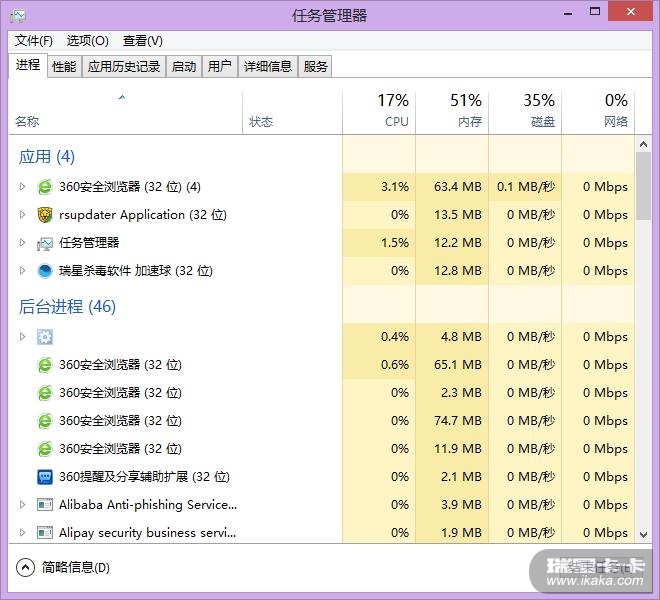Click the unnamed gear process icon
Image resolution: width=660 pixels, height=600 pixels.
[45, 337]
